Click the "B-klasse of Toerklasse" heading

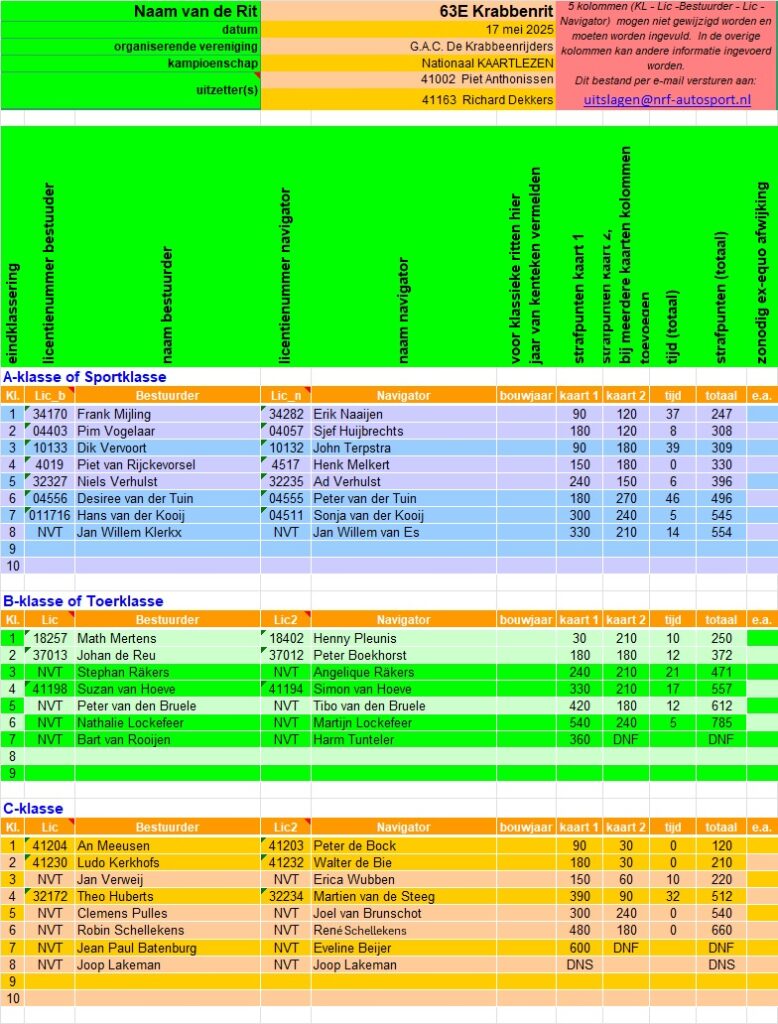(83, 601)
